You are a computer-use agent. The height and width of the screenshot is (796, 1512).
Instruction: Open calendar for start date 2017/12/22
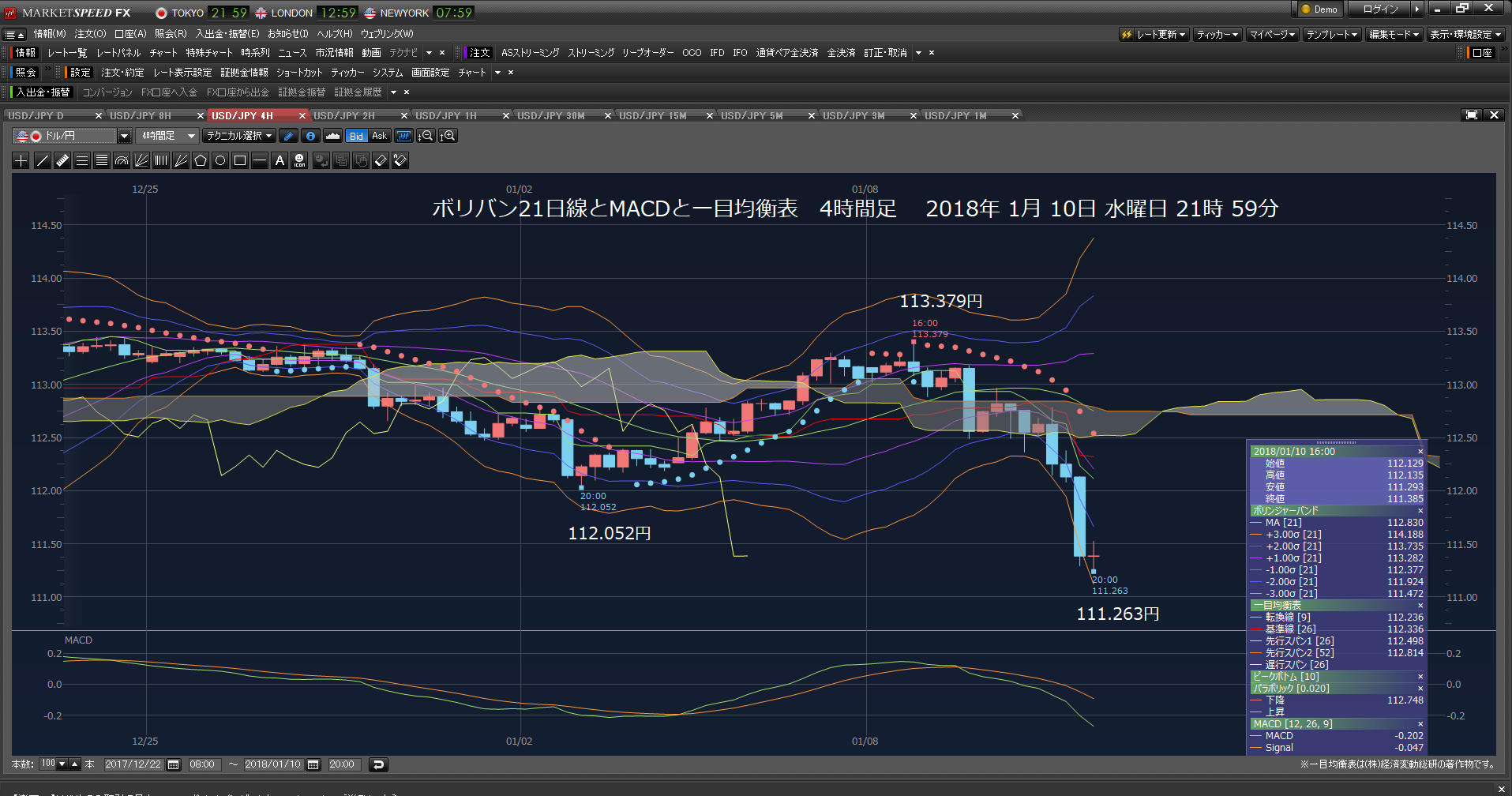coord(174,764)
